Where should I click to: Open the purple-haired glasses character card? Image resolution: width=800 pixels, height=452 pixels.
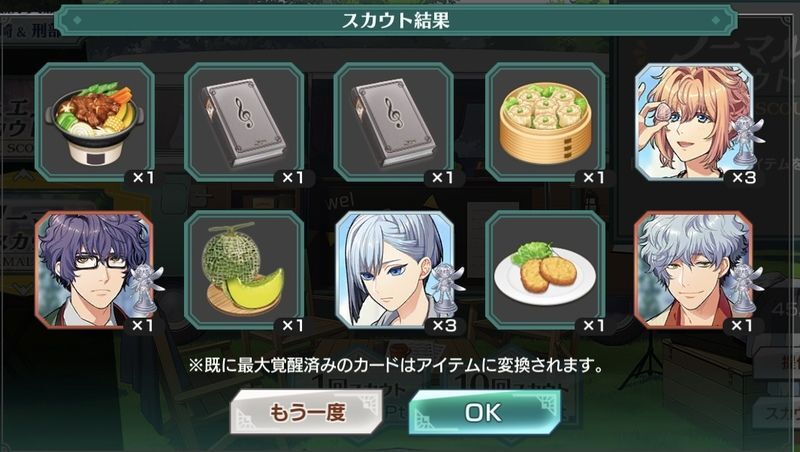click(x=95, y=270)
